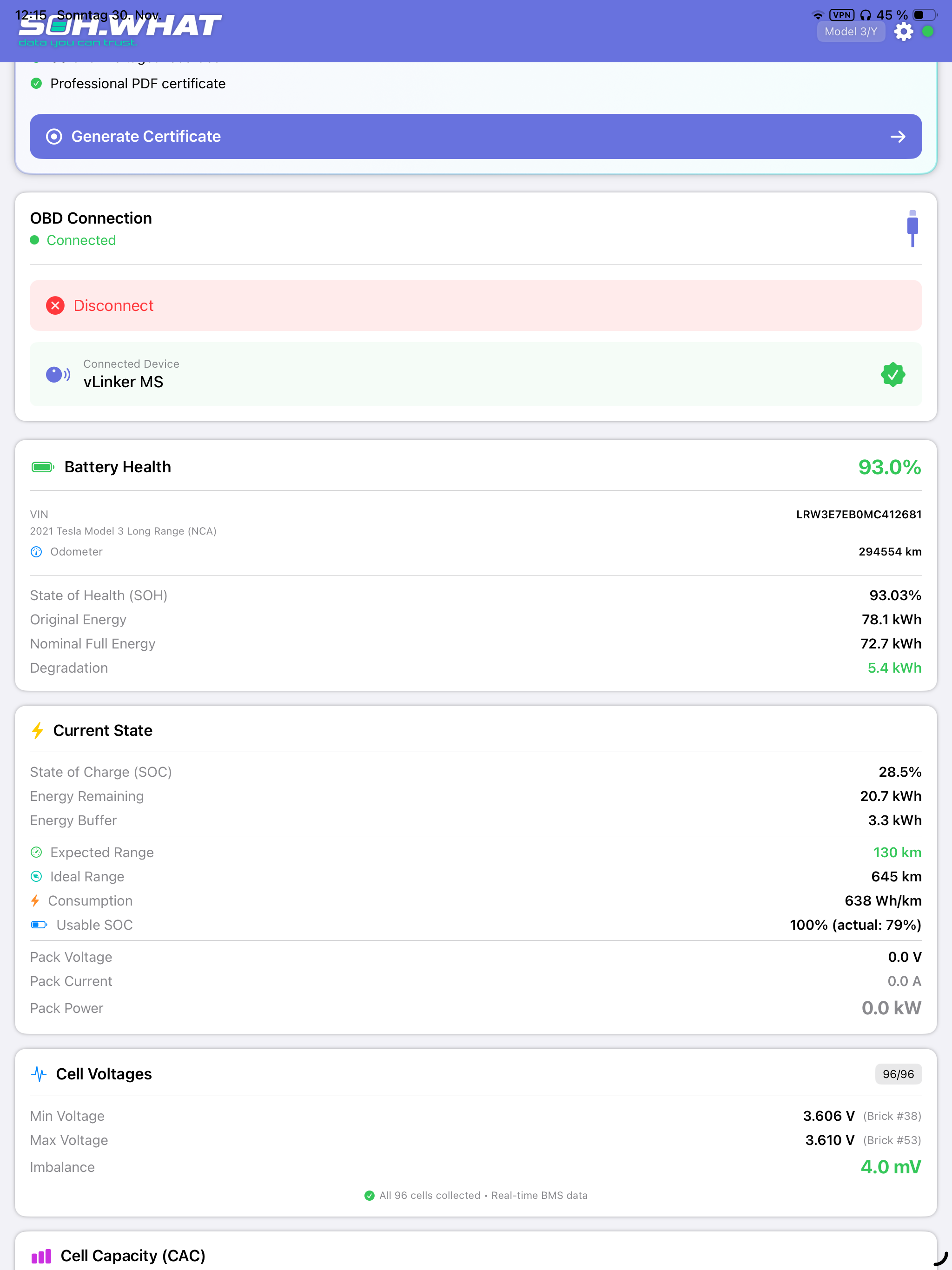
Task: Tap the circle icon beside Generate Certificate
Action: click(x=54, y=137)
